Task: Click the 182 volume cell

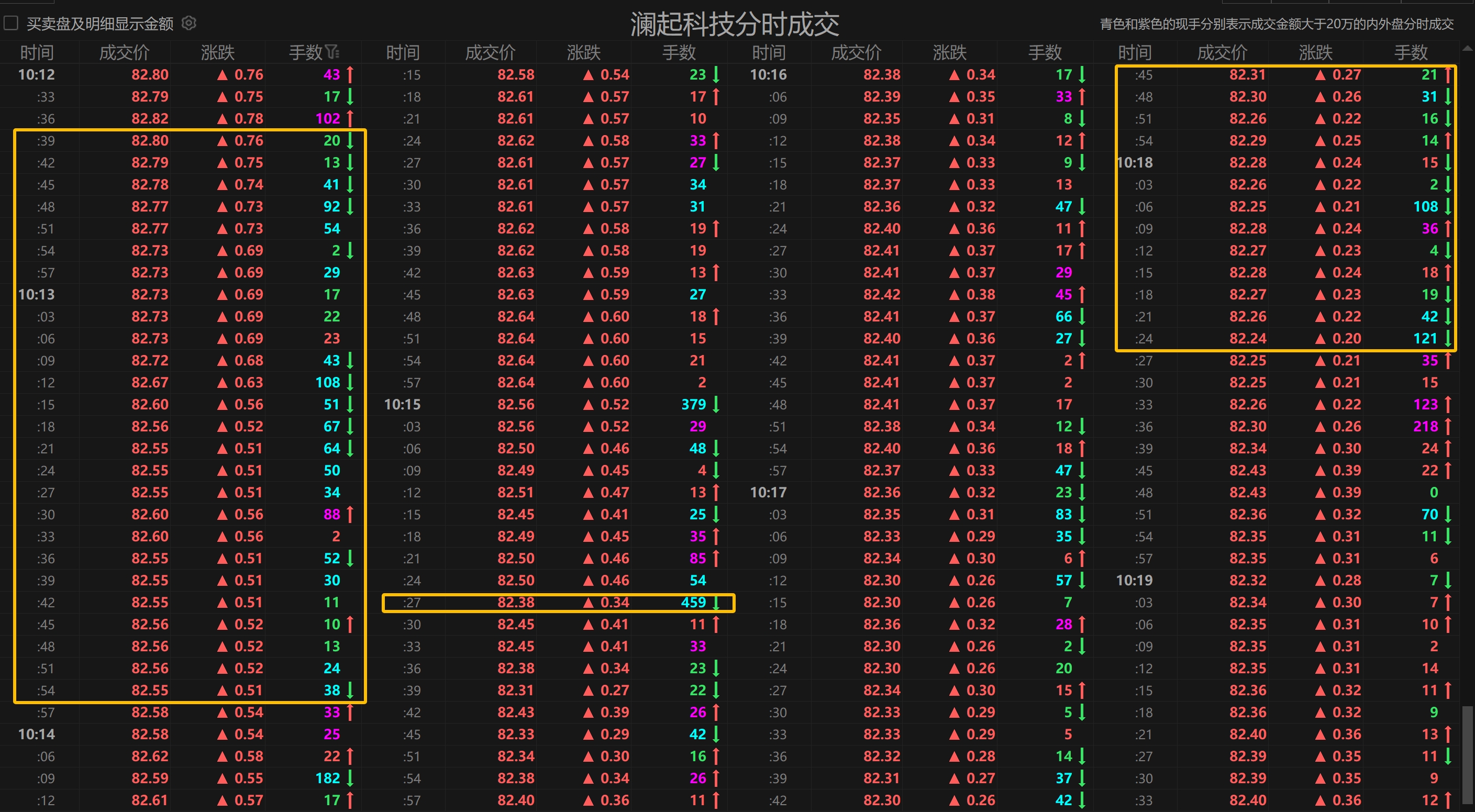Action: [328, 778]
